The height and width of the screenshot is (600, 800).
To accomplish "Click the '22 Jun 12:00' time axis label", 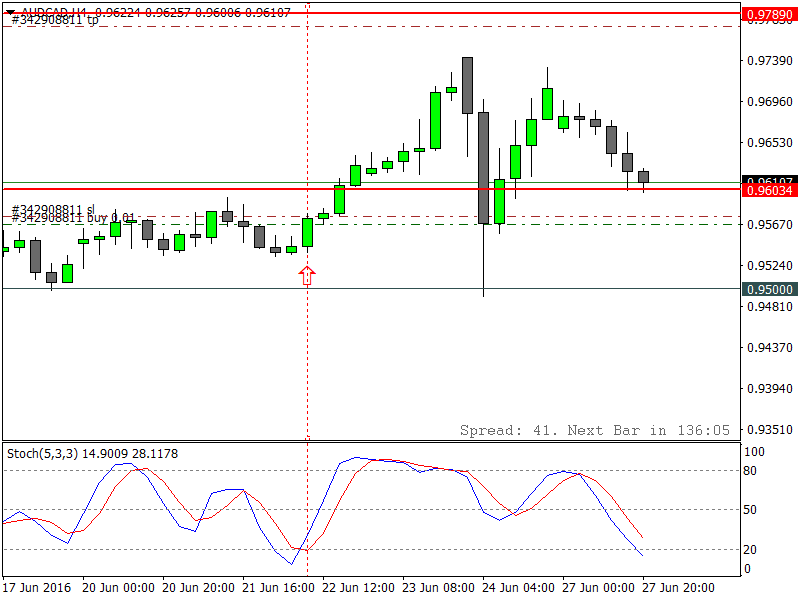I will tap(359, 588).
